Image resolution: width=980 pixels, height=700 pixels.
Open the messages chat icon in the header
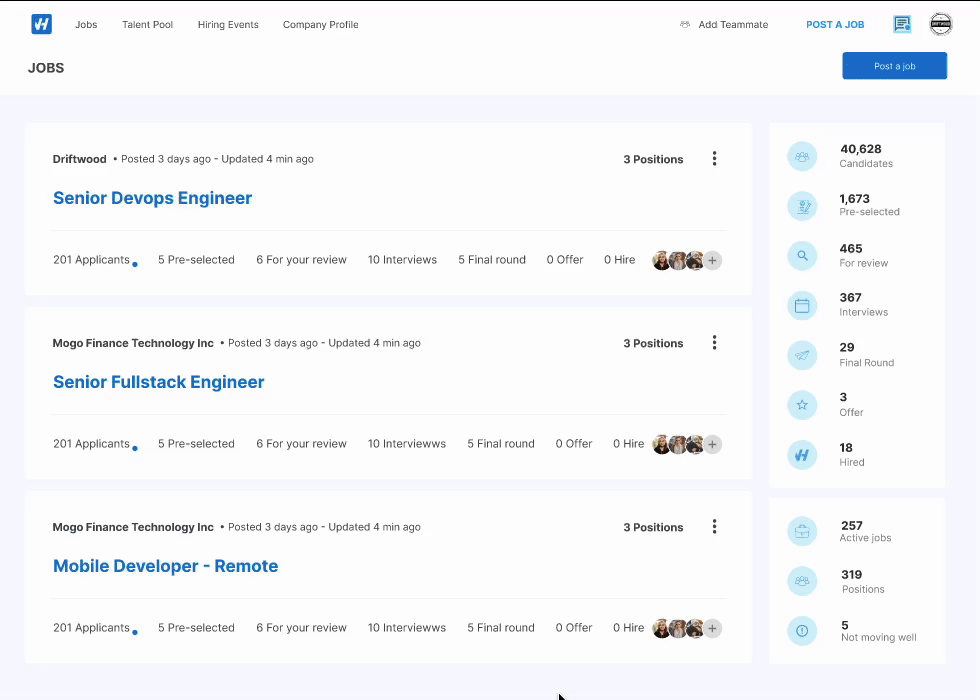(x=902, y=24)
